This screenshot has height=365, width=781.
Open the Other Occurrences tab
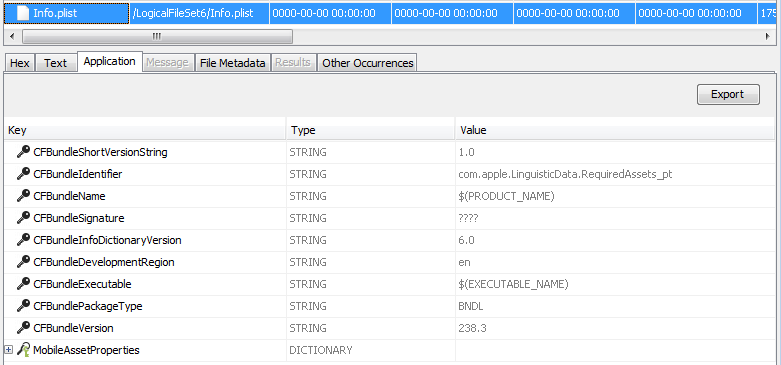367,63
